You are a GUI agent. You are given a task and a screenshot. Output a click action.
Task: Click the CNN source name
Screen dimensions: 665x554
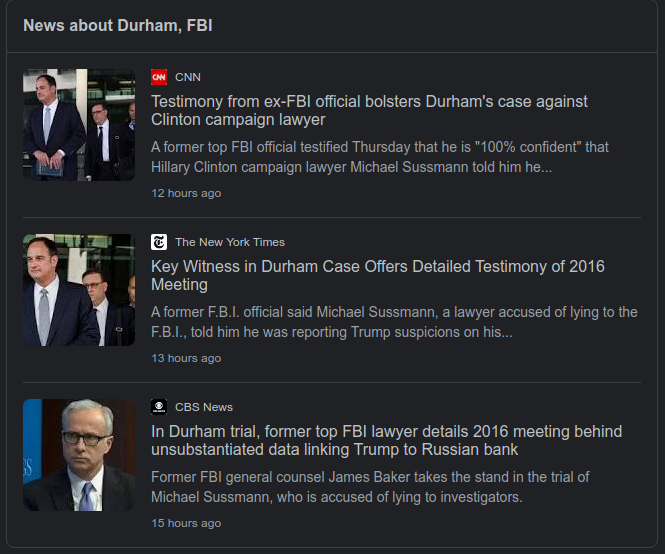pyautogui.click(x=188, y=77)
